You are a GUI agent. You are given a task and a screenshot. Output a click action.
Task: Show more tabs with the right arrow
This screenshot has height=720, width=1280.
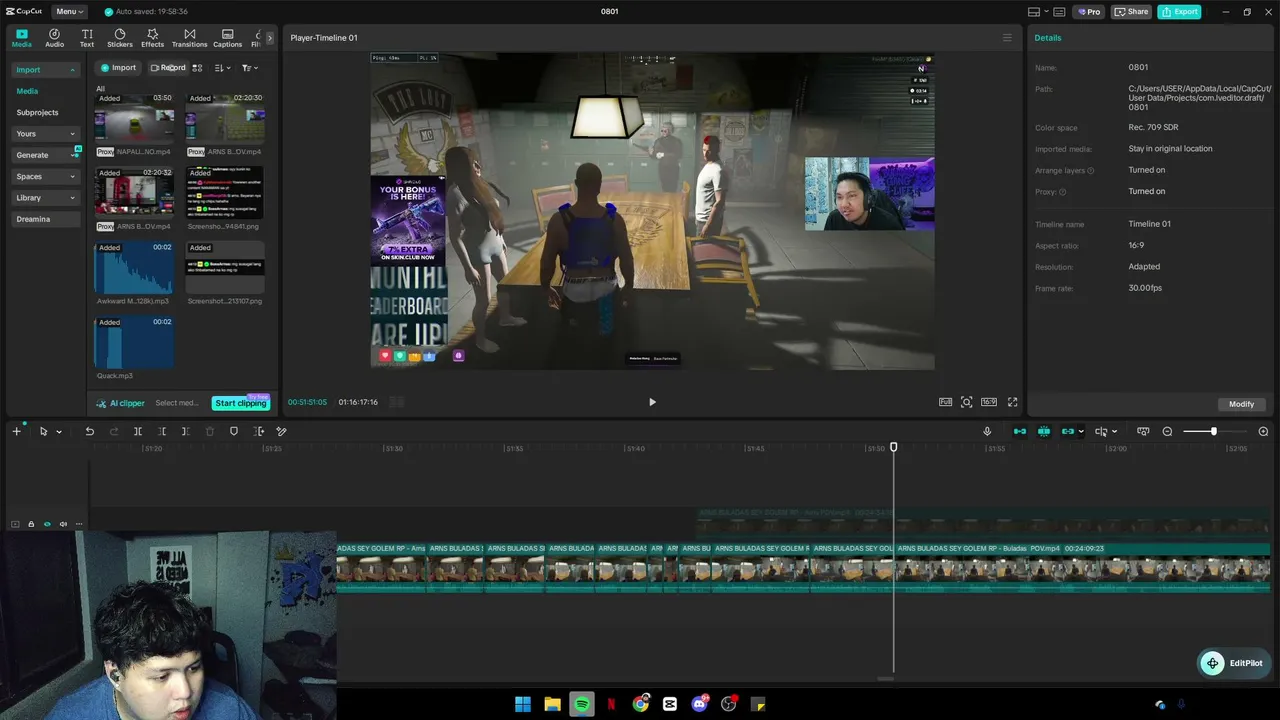click(269, 38)
